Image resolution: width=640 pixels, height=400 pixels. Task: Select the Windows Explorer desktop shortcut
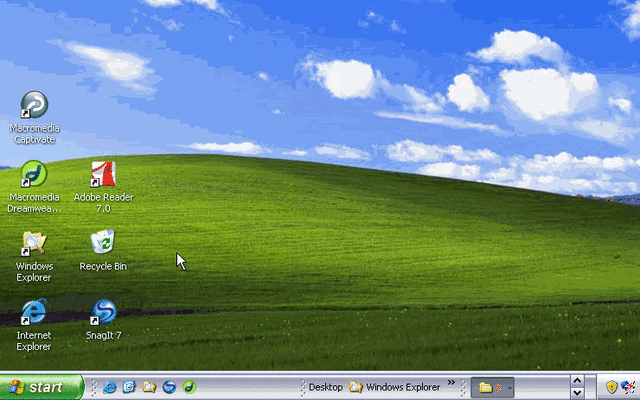34,243
